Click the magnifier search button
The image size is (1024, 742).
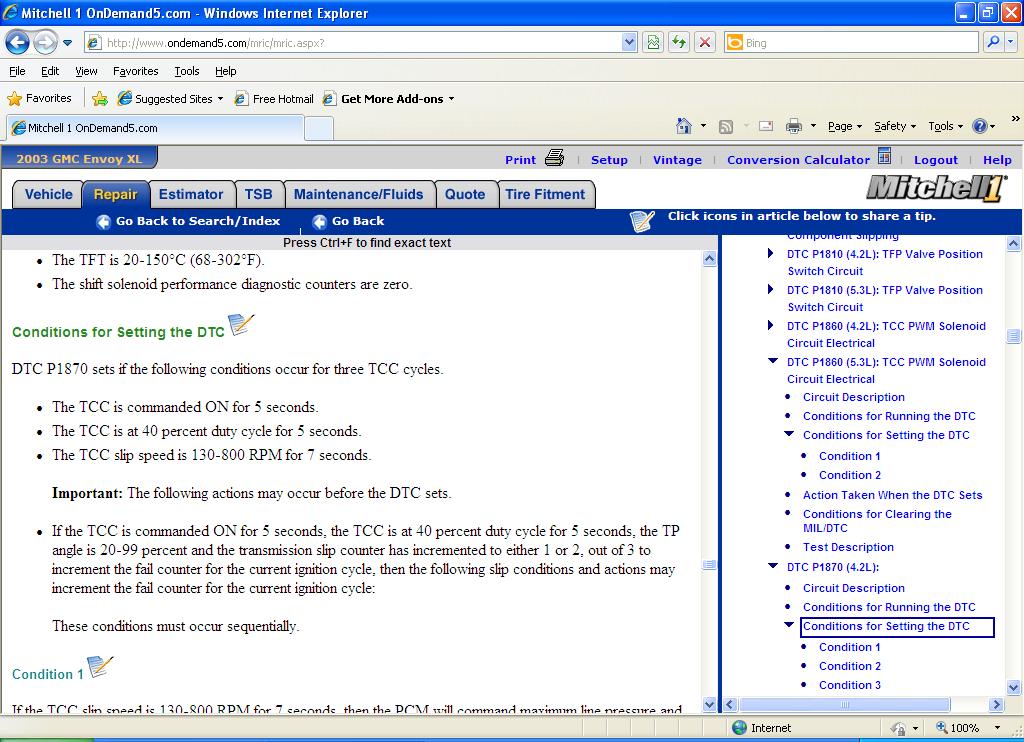[x=993, y=43]
